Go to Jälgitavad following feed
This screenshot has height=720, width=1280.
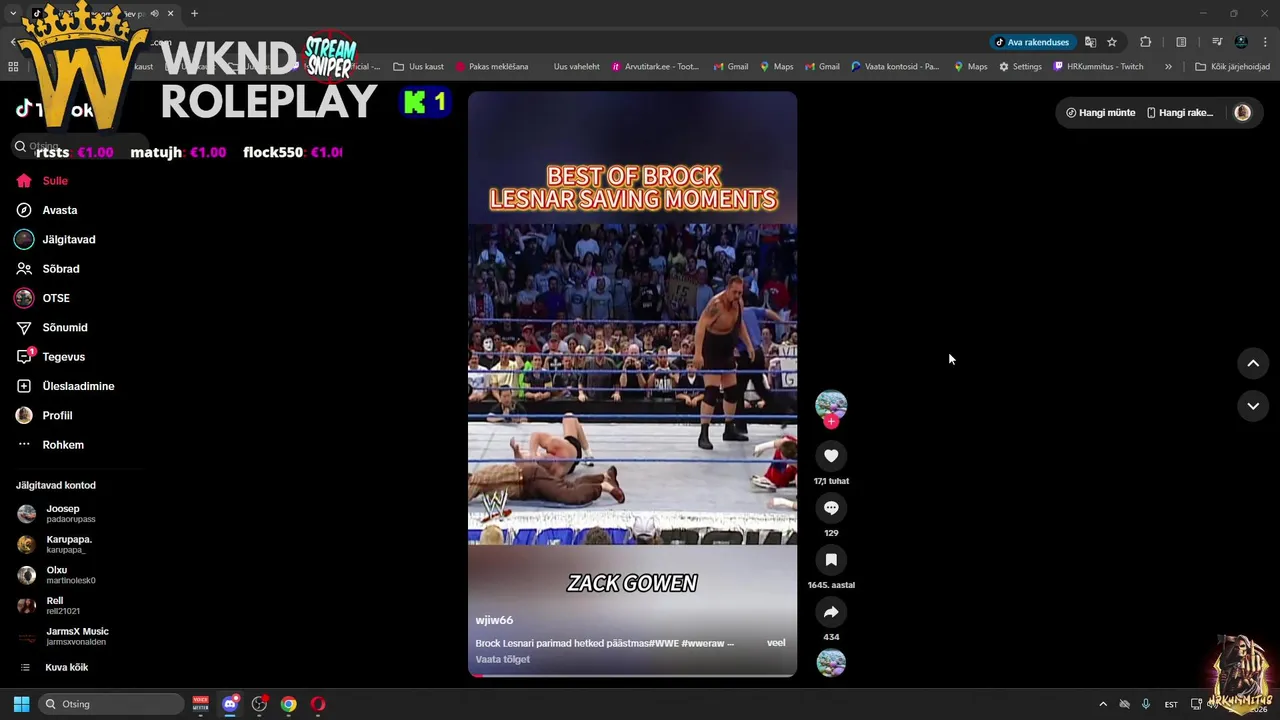[x=55, y=240]
